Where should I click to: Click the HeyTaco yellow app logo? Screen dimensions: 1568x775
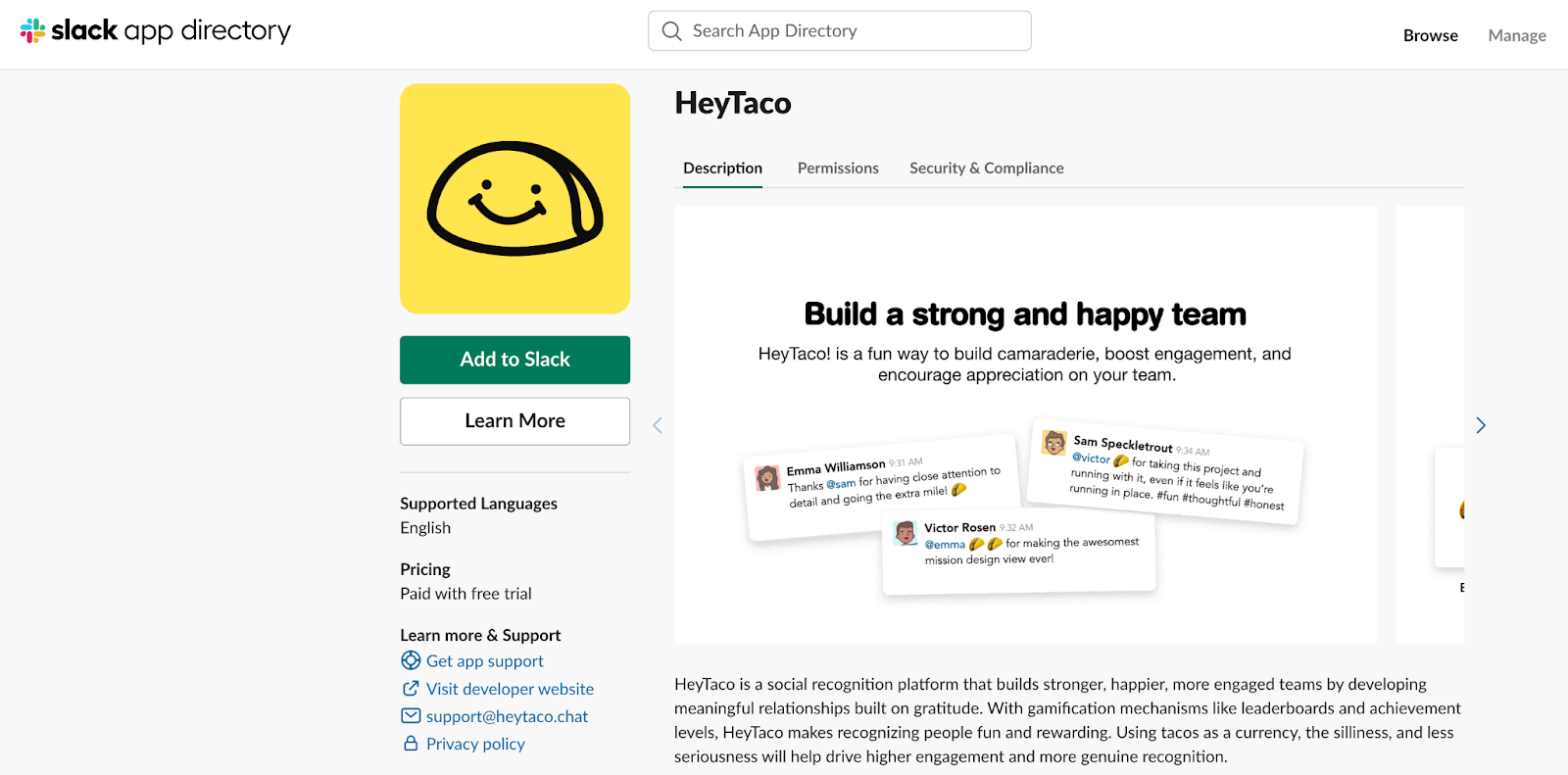point(514,199)
